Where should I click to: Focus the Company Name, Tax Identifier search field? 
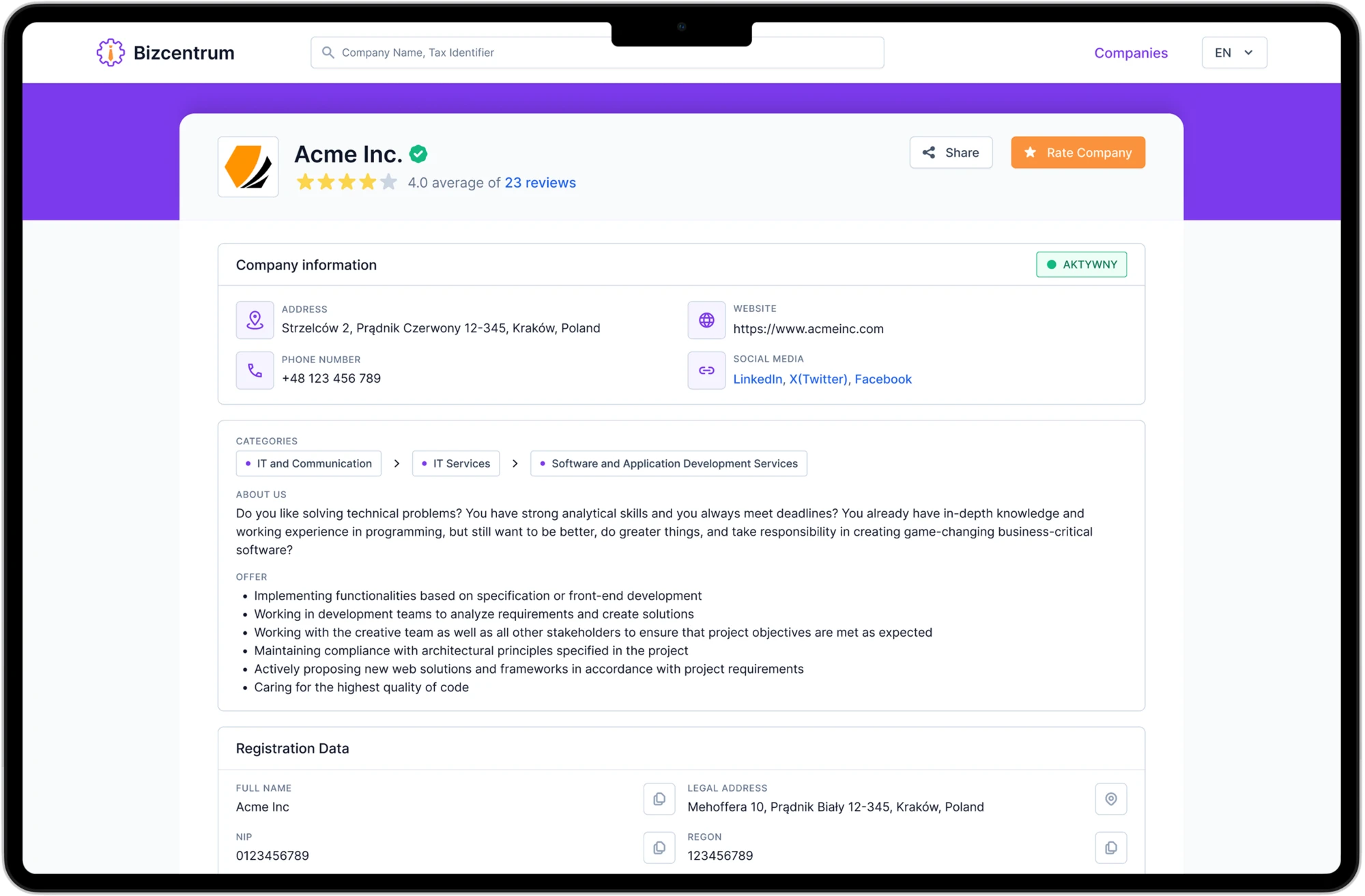click(x=597, y=53)
